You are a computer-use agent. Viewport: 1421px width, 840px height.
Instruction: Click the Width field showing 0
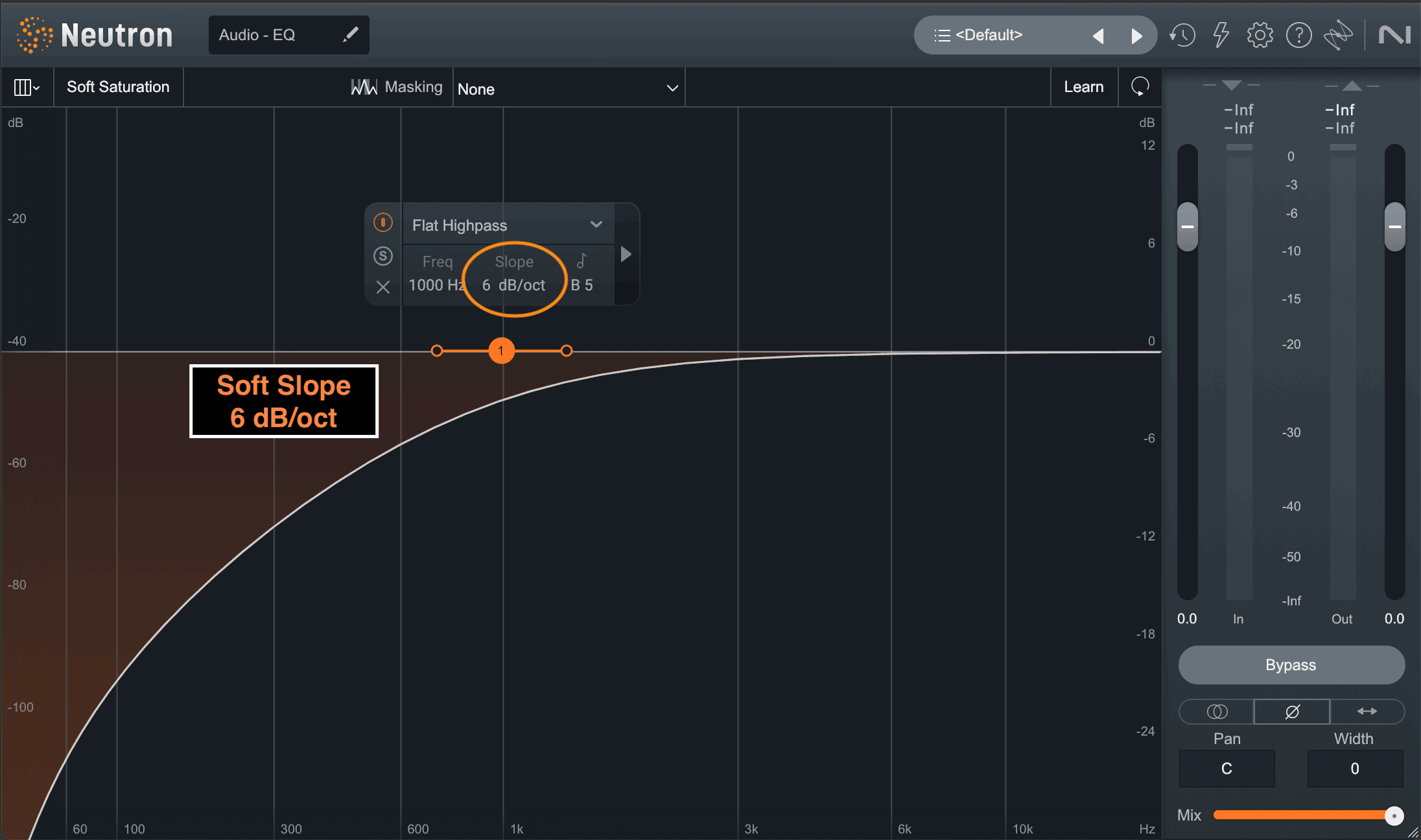(x=1355, y=769)
